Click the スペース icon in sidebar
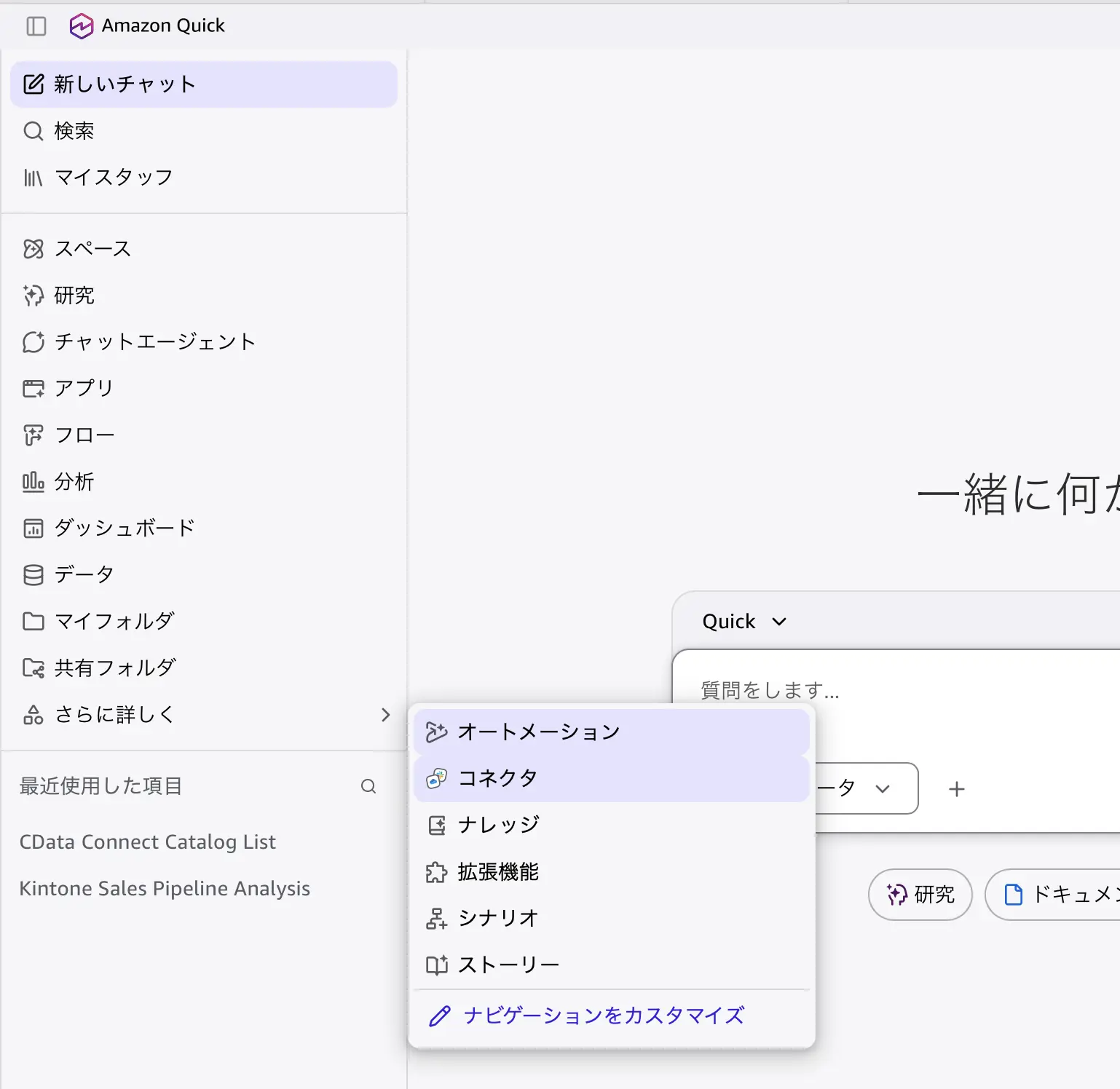Image resolution: width=1120 pixels, height=1089 pixels. pos(33,249)
